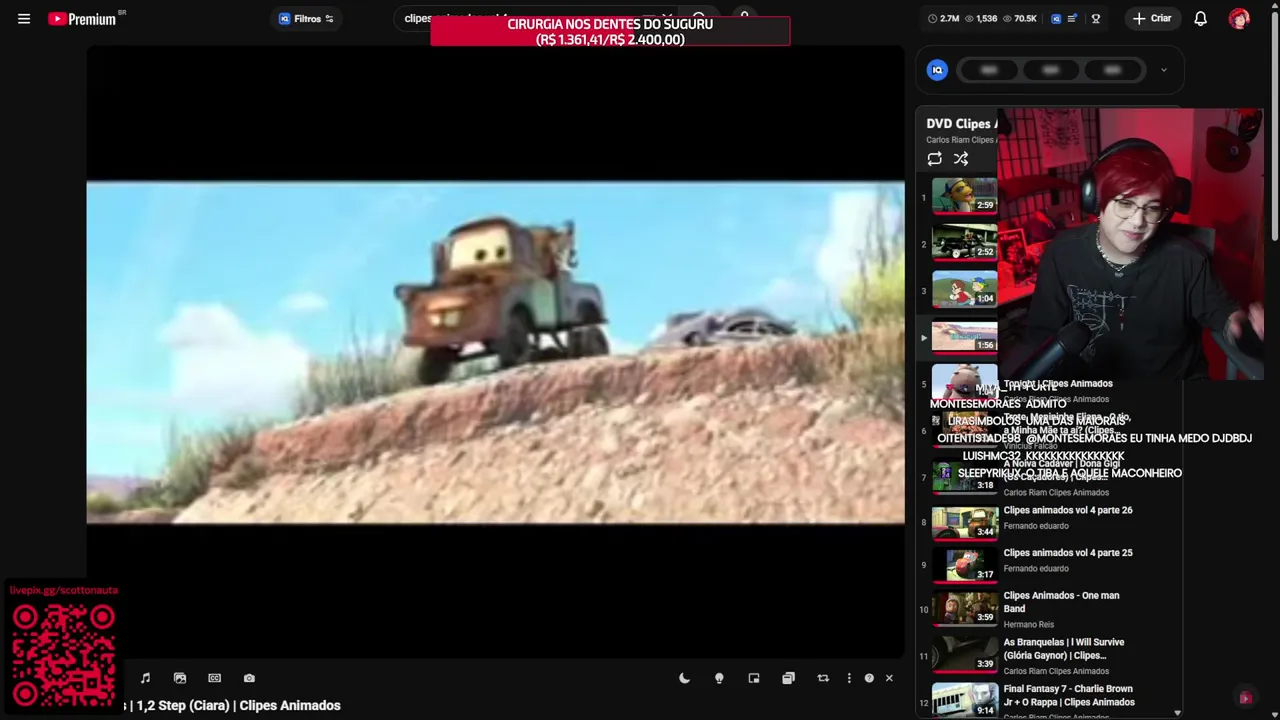Open the list icon in stats bar
The height and width of the screenshot is (720, 1280).
pos(1073,19)
